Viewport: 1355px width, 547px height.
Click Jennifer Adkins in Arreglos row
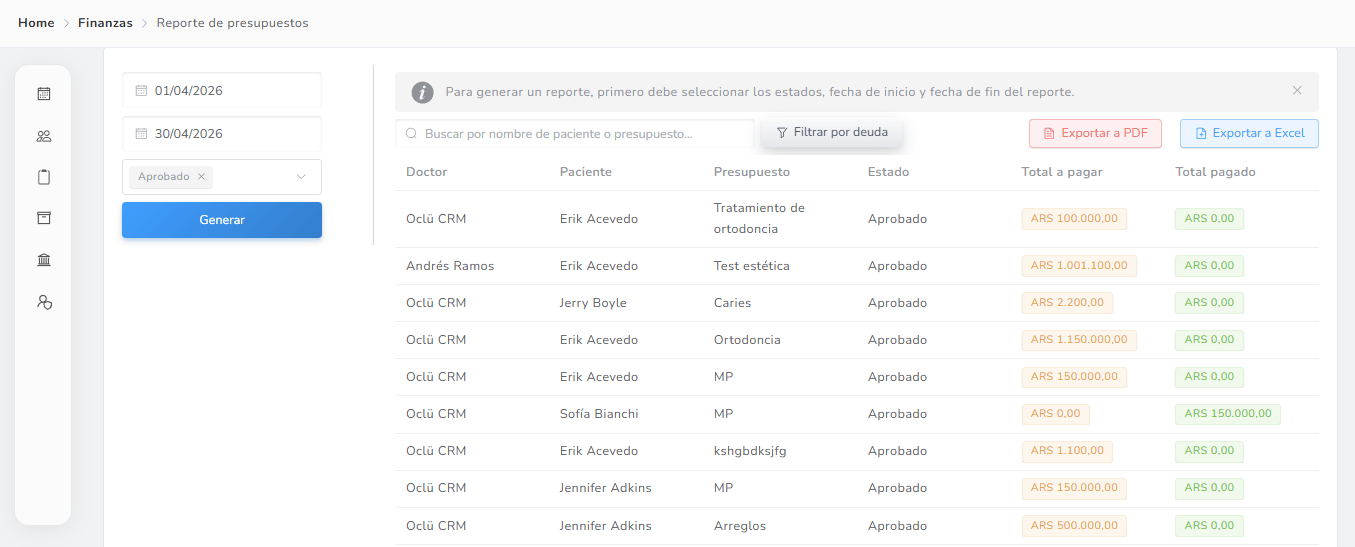click(606, 526)
